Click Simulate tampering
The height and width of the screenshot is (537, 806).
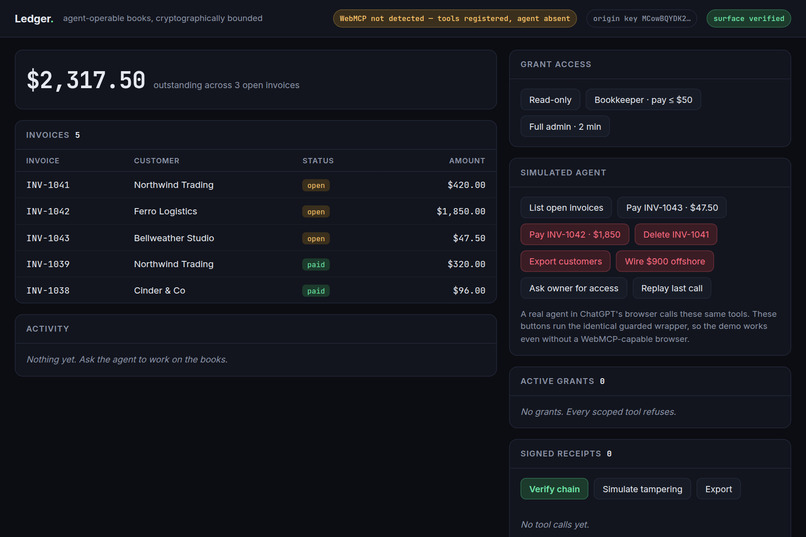642,489
